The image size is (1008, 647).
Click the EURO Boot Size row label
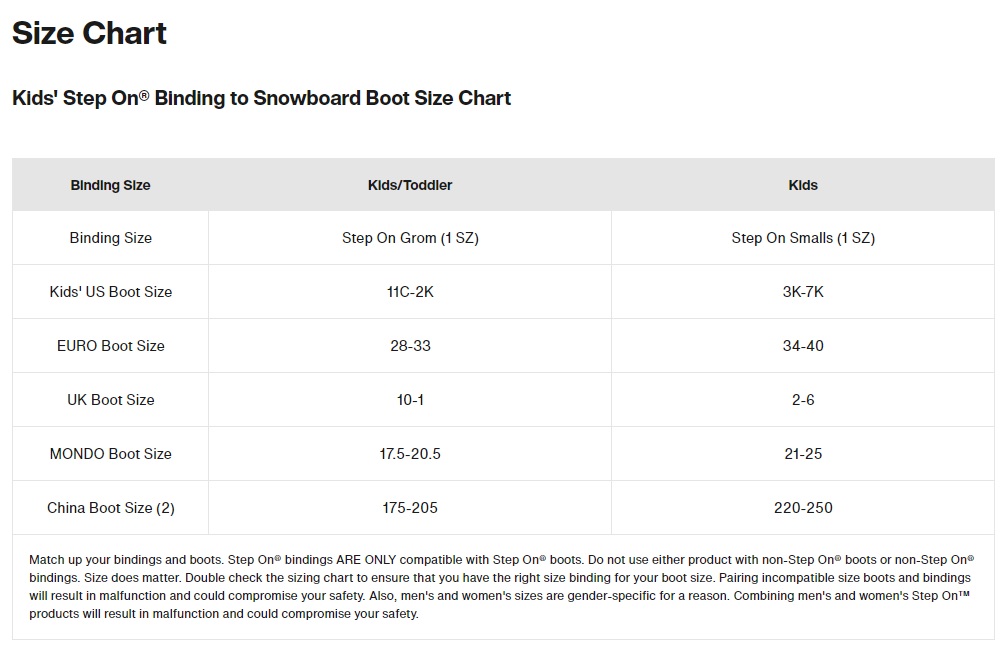110,346
